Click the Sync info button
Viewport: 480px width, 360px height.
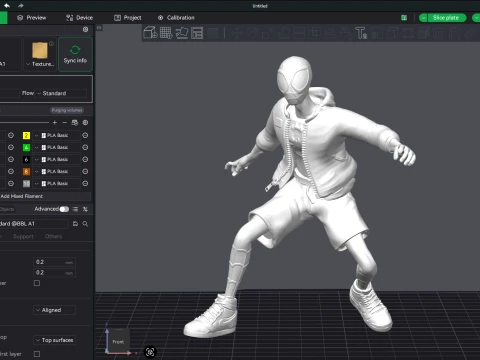coord(75,54)
